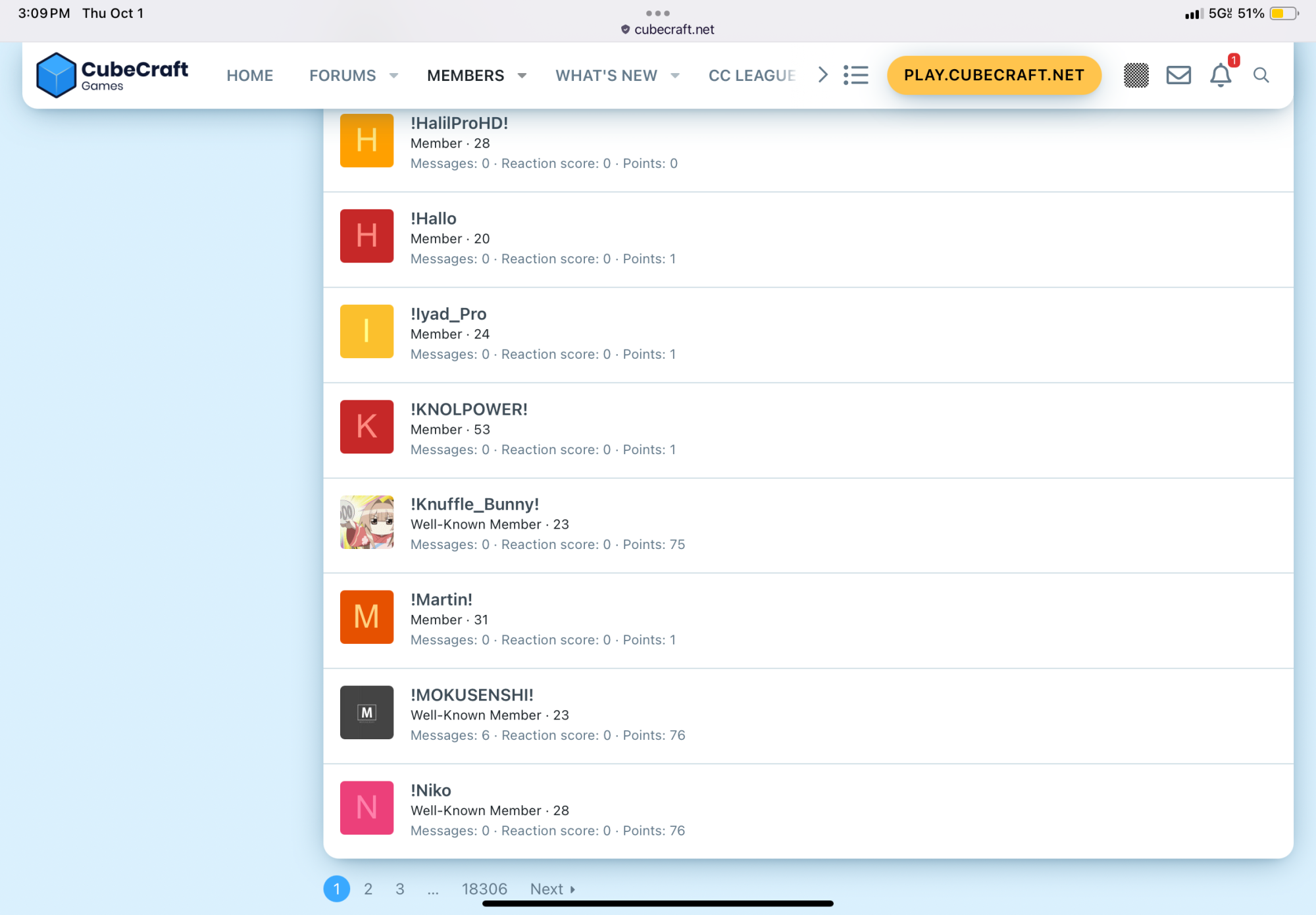Go to the Next page link
The image size is (1316, 915).
click(553, 889)
